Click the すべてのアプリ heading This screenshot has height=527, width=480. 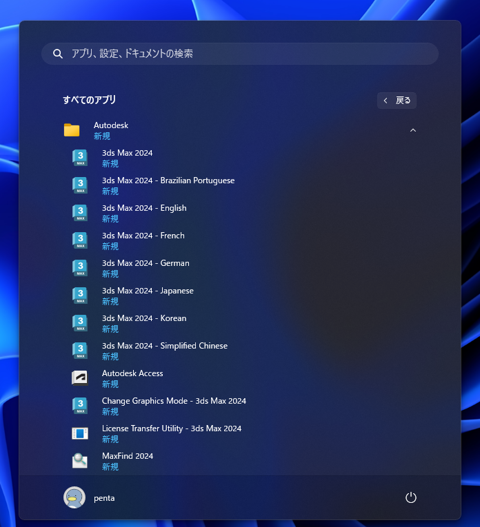pyautogui.click(x=89, y=100)
